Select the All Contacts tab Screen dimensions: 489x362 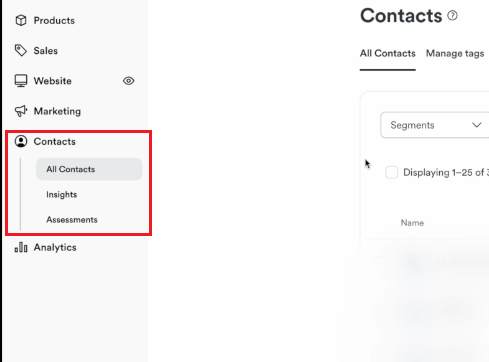click(x=388, y=53)
